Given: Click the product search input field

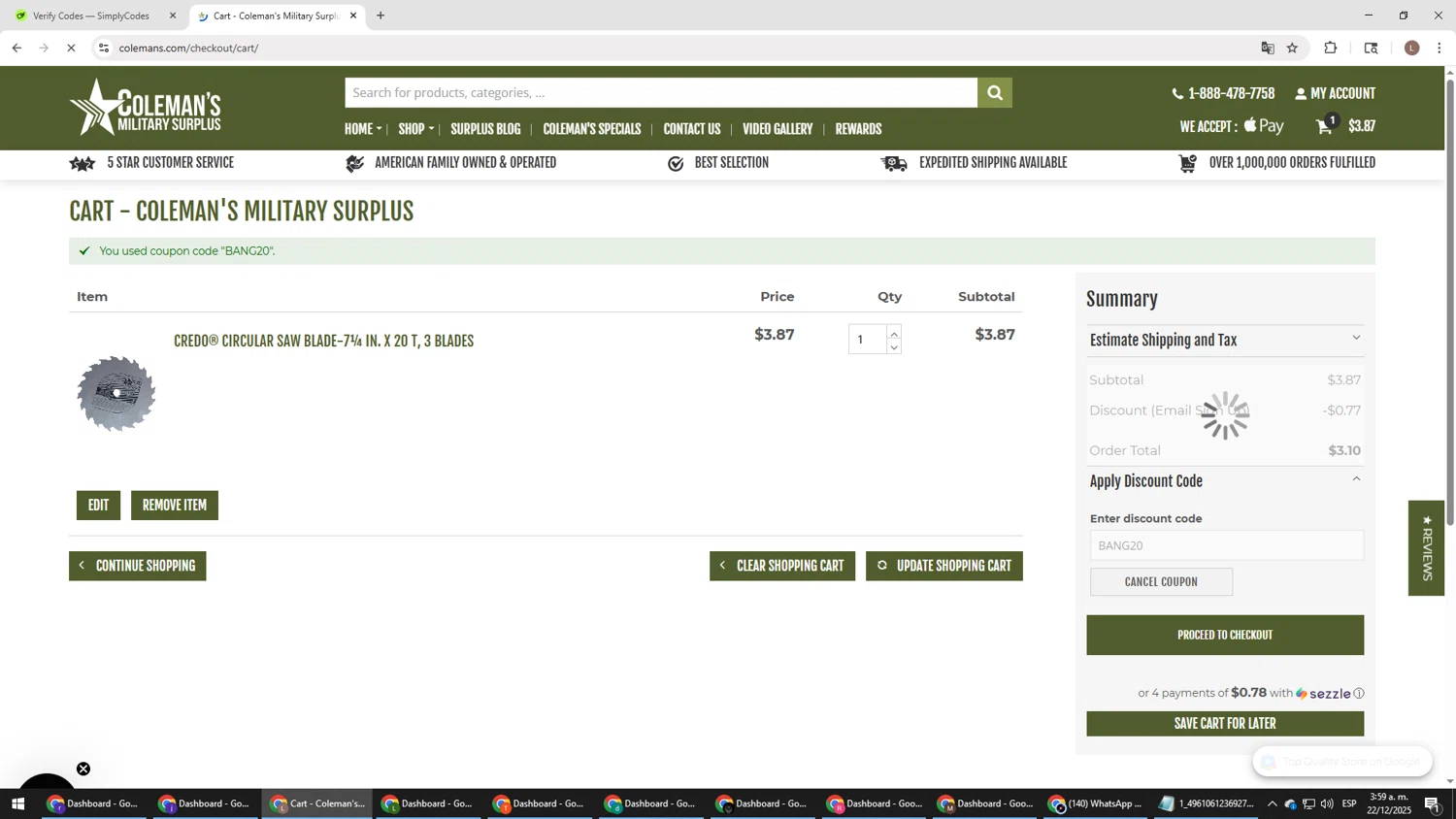Looking at the screenshot, I should 661,93.
